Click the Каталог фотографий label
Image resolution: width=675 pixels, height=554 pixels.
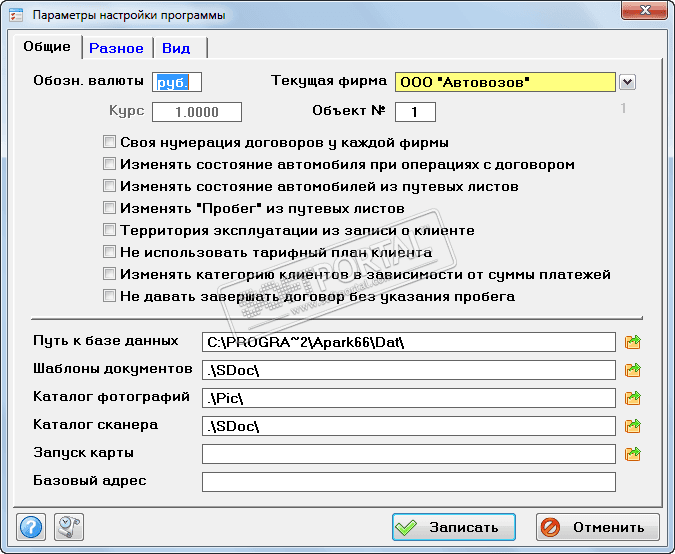coord(111,397)
